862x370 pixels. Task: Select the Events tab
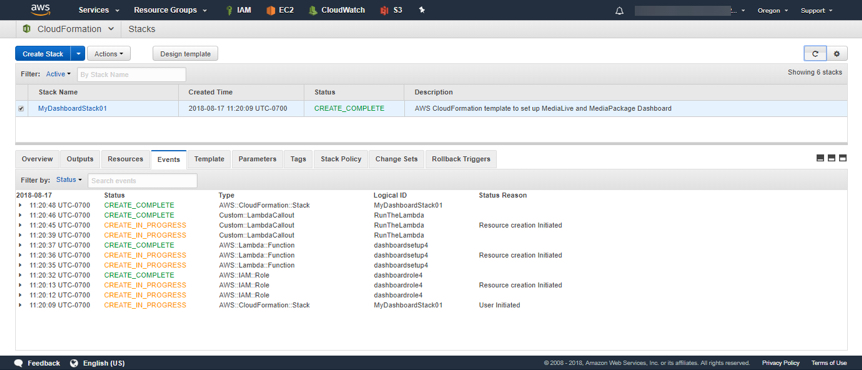pos(169,159)
